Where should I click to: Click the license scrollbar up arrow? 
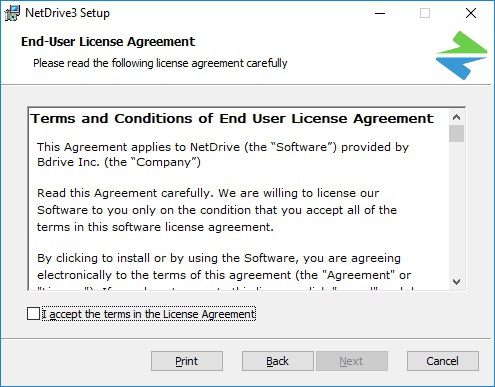click(x=456, y=117)
